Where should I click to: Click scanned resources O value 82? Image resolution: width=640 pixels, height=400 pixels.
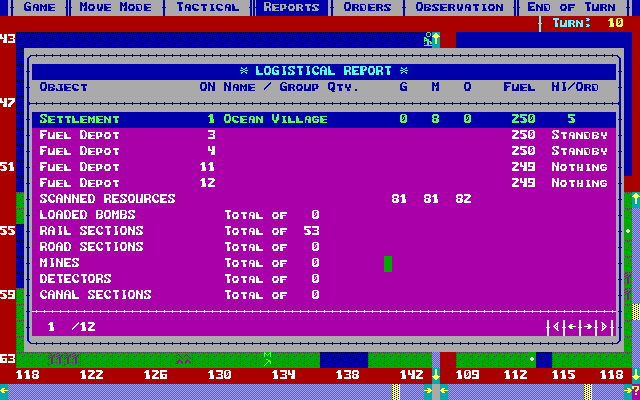[x=463, y=199]
